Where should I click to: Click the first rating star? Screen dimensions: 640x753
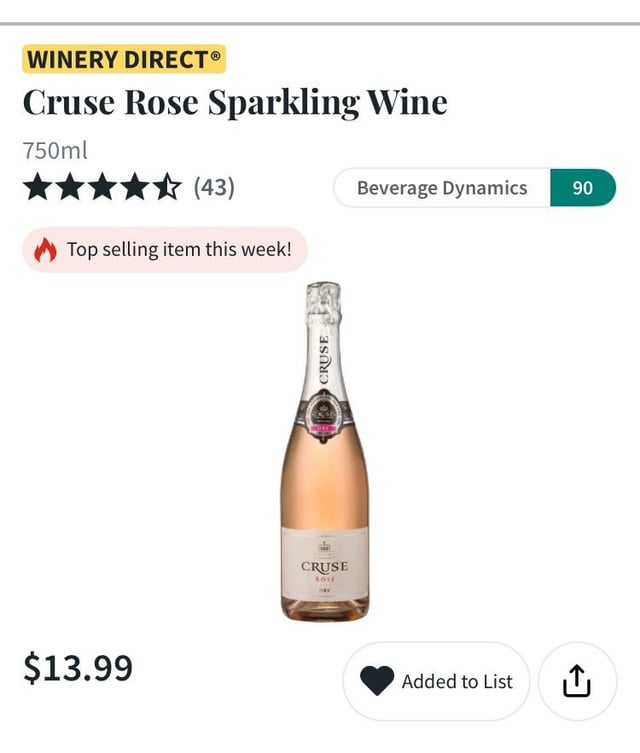(38, 187)
